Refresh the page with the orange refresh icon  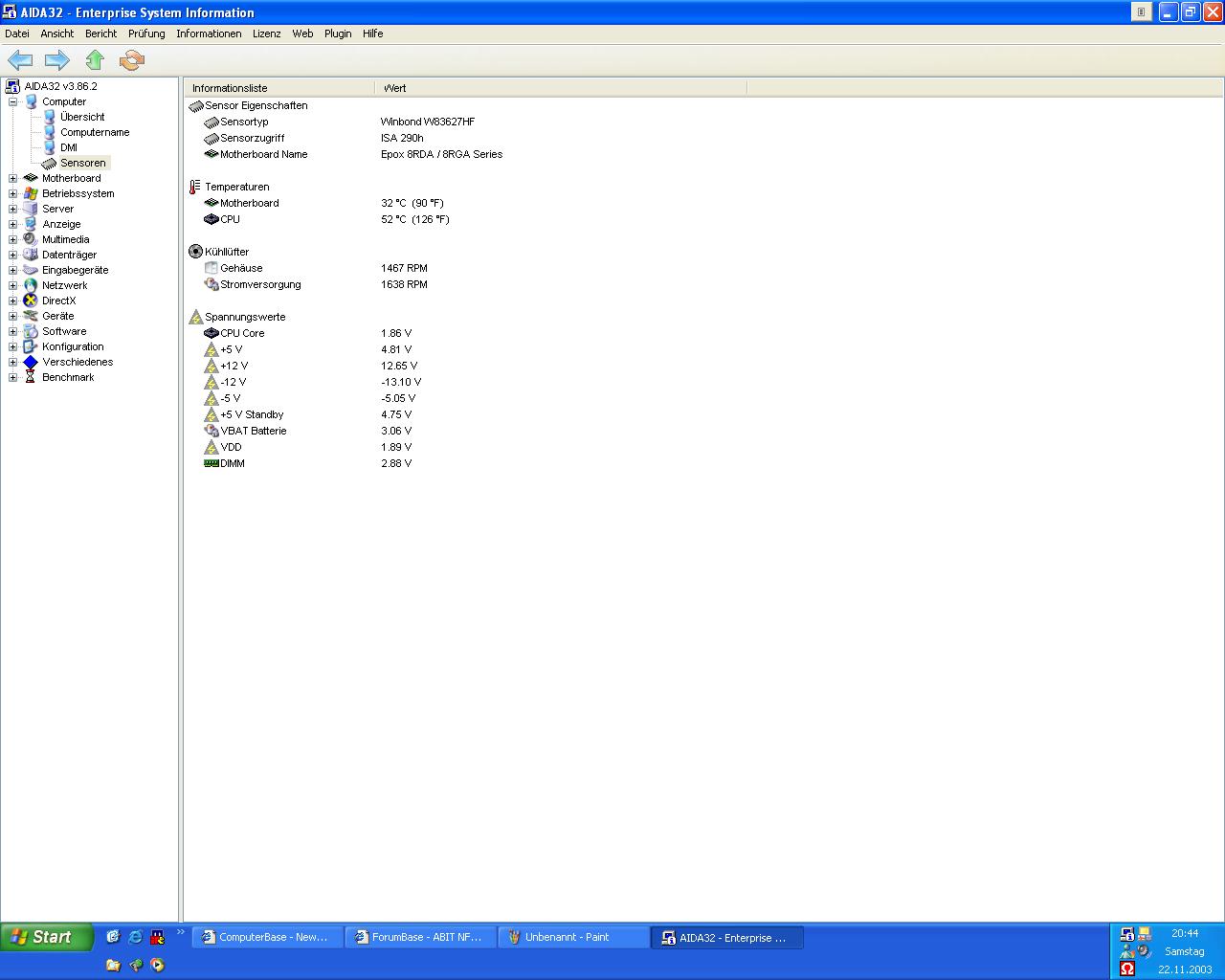(x=131, y=60)
